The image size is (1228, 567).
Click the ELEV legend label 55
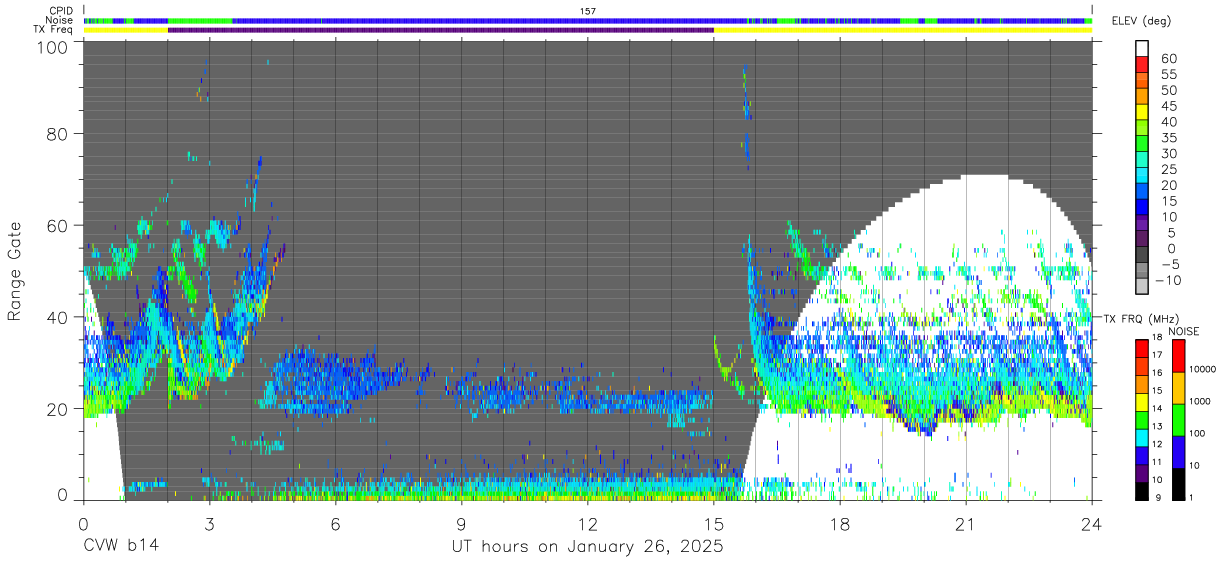pos(1169,74)
